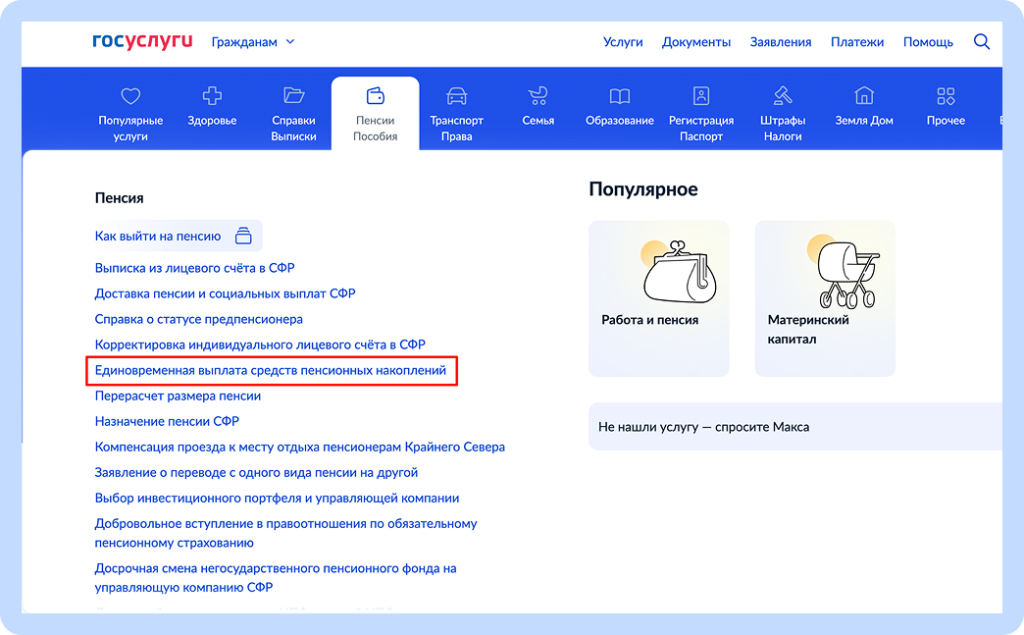This screenshot has height=635, width=1024.
Task: Click the wallet icon for Пенсии Пособия
Action: click(x=375, y=96)
